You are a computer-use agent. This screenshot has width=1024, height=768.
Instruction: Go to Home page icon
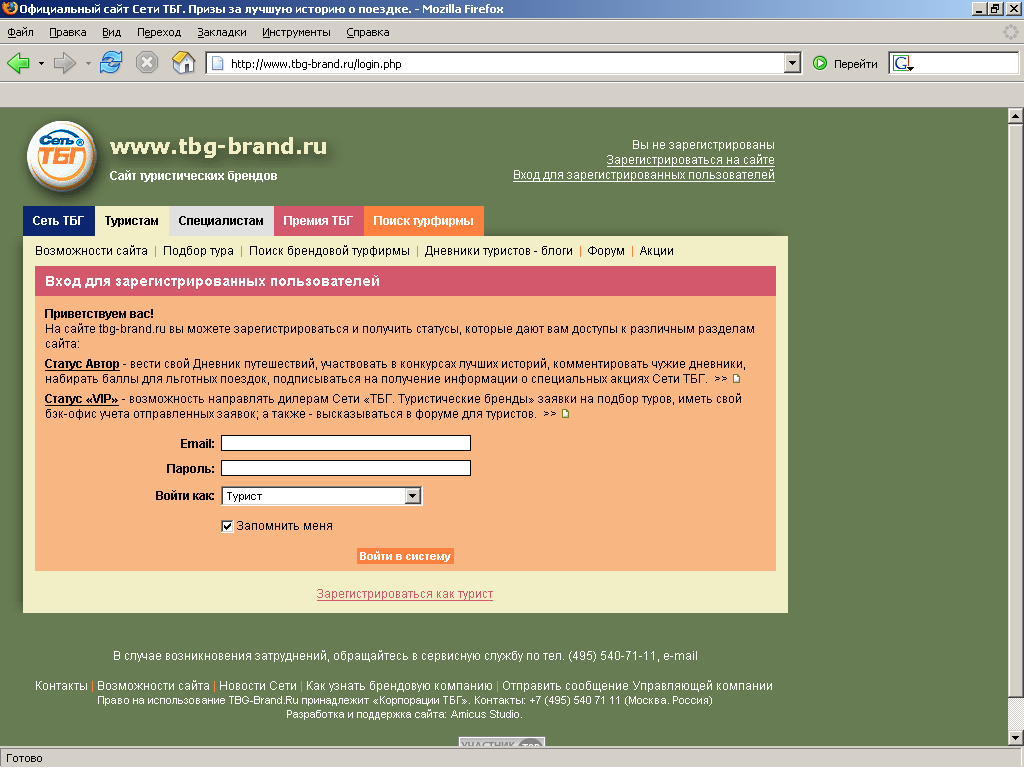click(x=184, y=63)
